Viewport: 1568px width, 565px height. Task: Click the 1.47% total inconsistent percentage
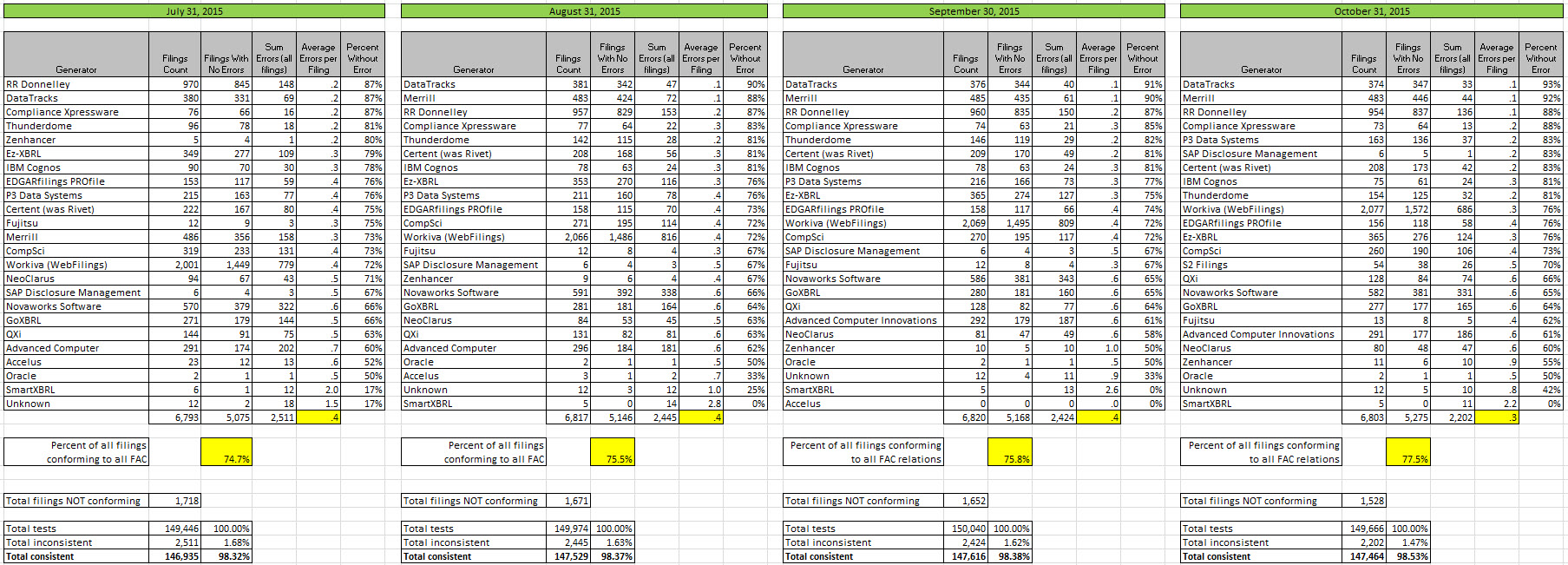pyautogui.click(x=1407, y=542)
